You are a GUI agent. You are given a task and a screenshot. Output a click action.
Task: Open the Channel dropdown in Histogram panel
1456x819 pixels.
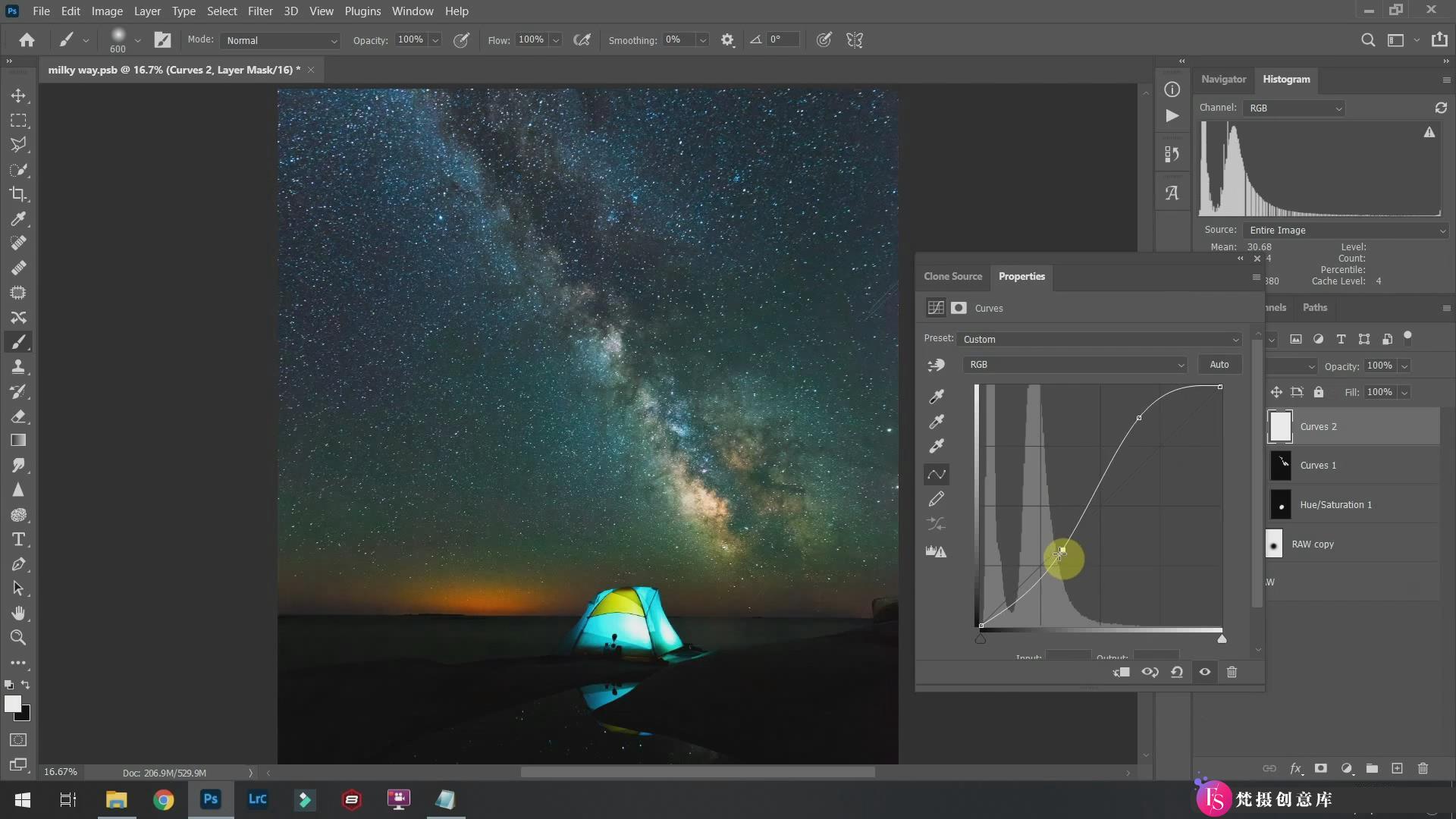(1294, 108)
